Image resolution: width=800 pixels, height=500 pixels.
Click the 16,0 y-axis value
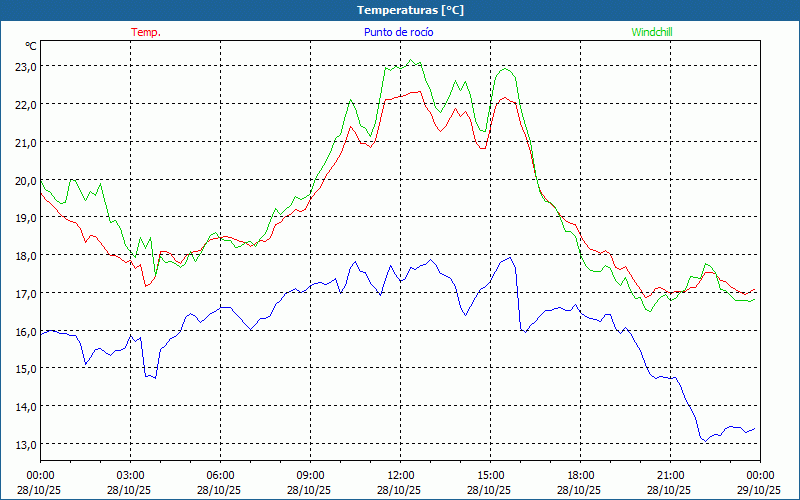(x=25, y=332)
